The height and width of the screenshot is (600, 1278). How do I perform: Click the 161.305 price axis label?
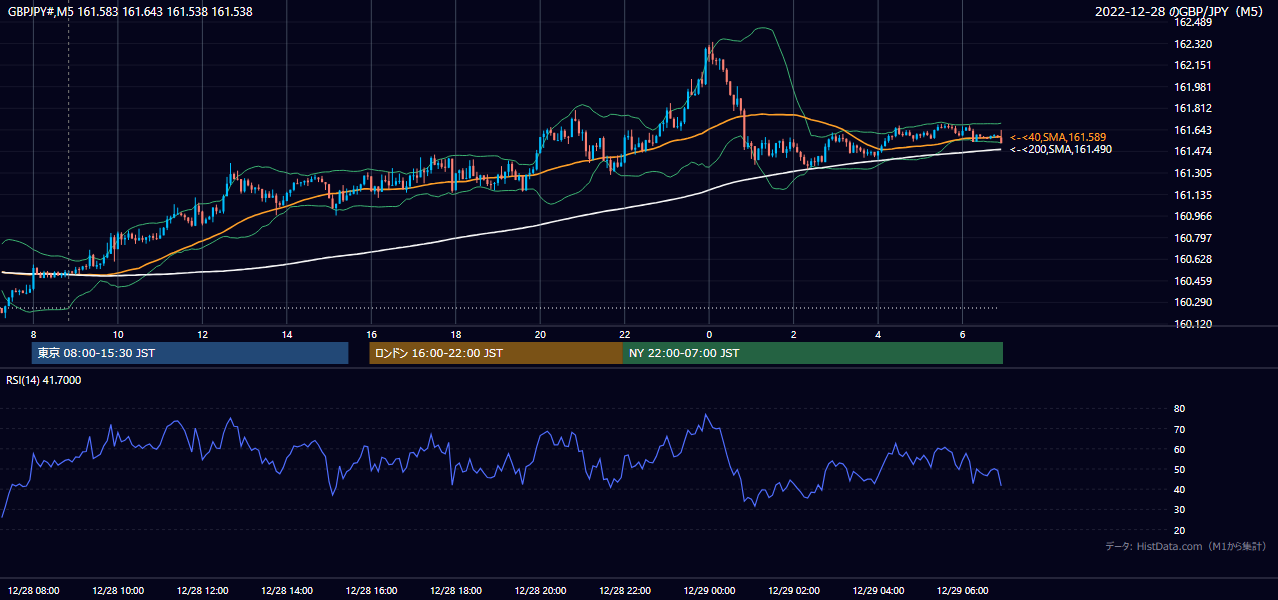1193,173
